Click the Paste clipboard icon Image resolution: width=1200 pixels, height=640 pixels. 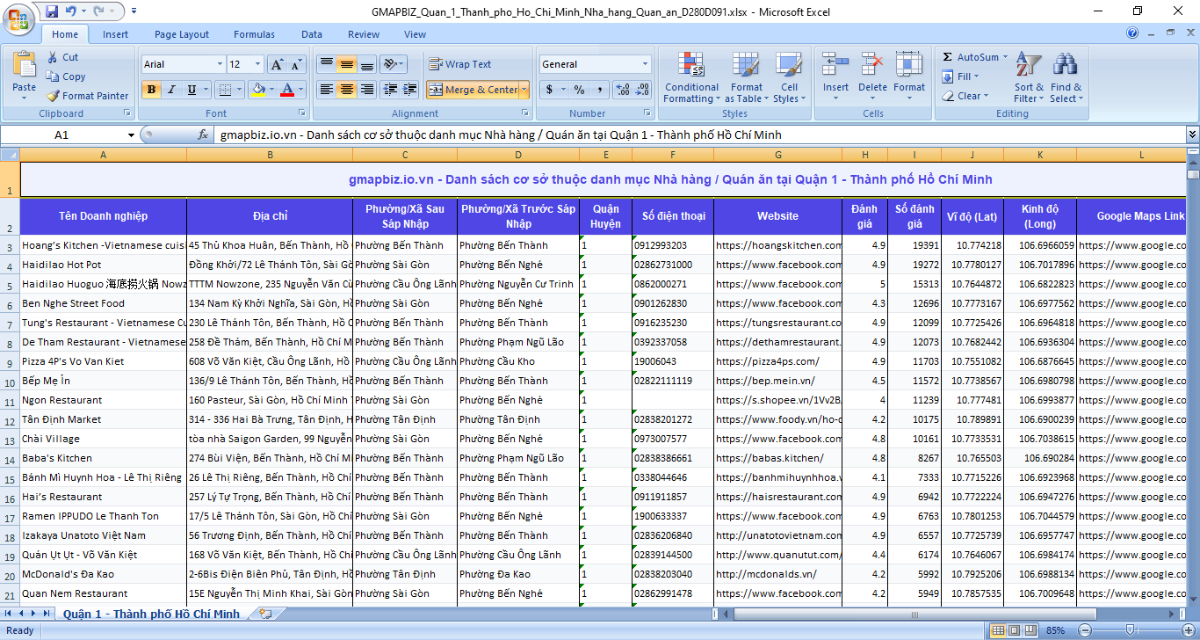coord(24,65)
